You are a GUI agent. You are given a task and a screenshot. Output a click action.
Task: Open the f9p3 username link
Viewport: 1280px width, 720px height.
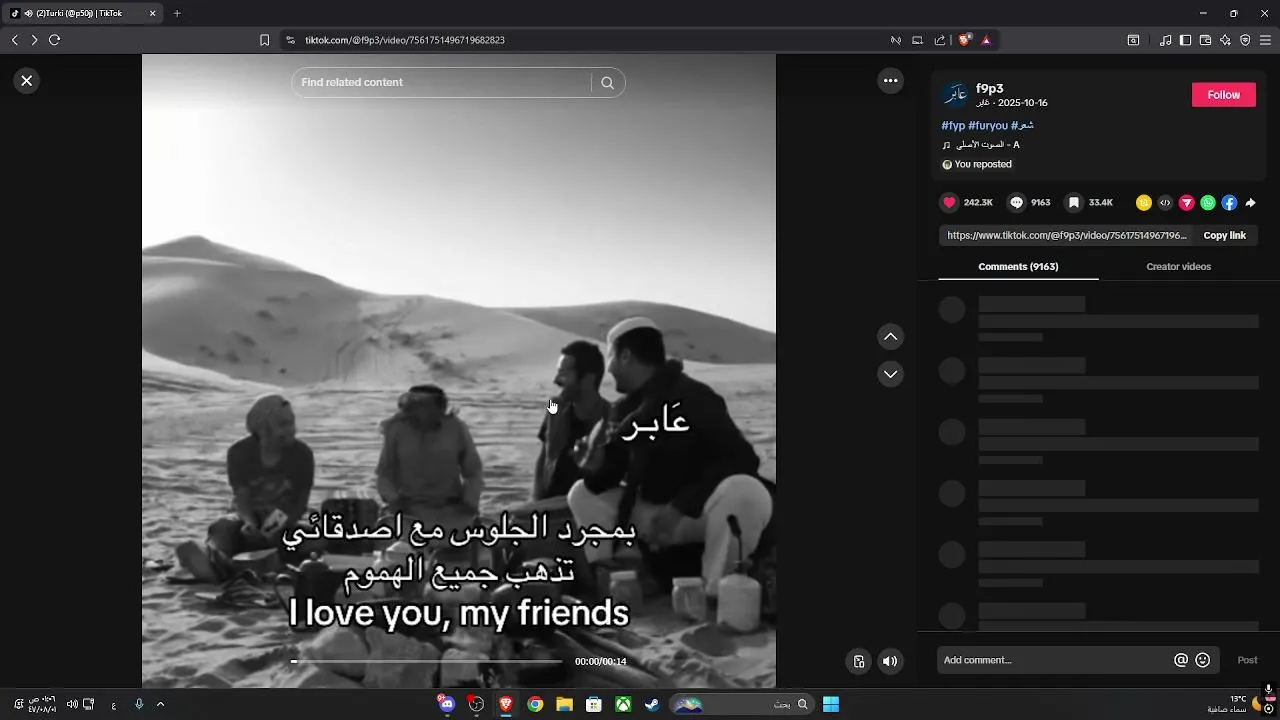(990, 89)
